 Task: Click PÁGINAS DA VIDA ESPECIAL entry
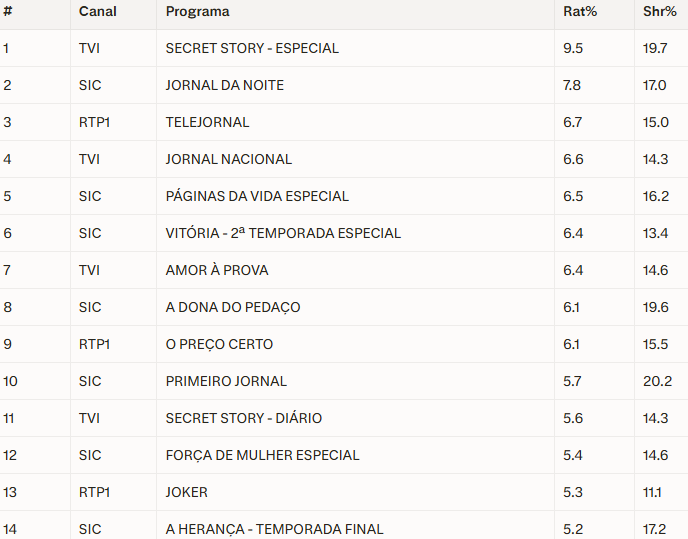[x=257, y=196]
